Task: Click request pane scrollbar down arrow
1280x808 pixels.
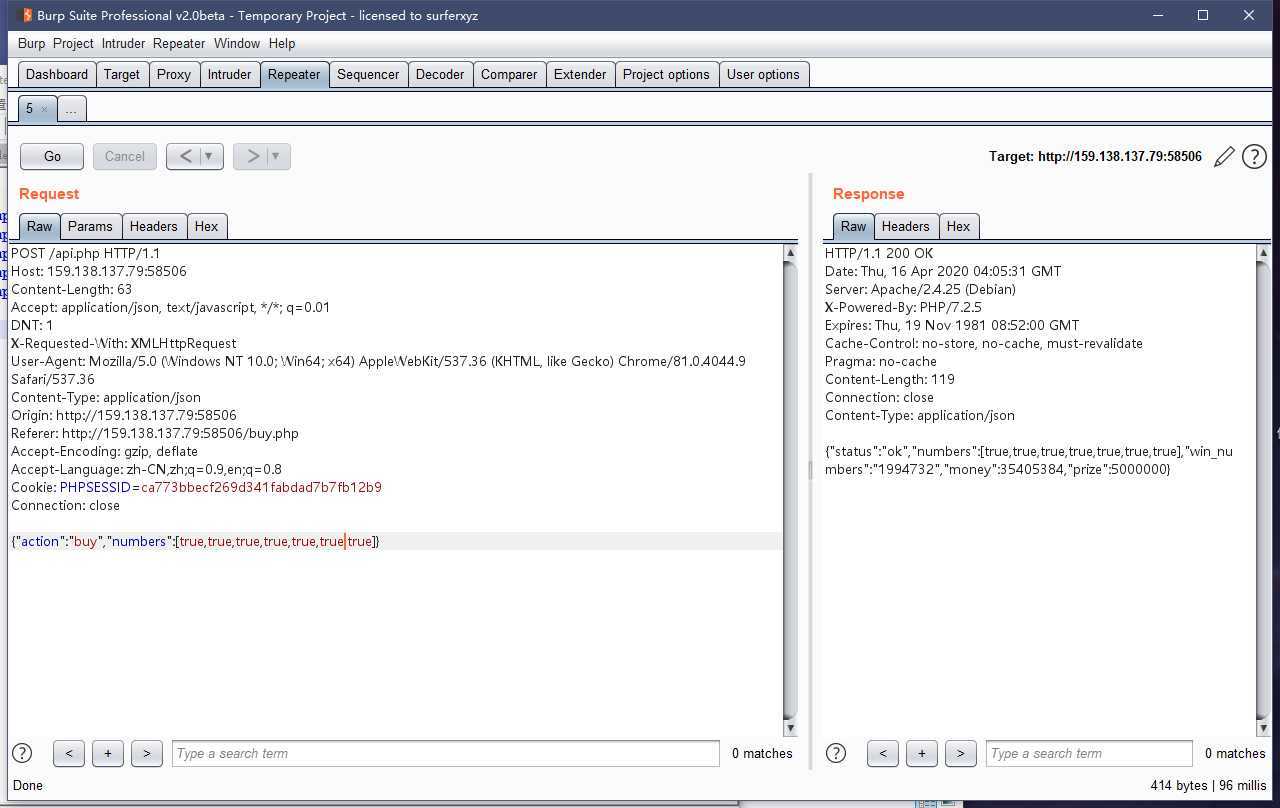Action: [x=790, y=727]
